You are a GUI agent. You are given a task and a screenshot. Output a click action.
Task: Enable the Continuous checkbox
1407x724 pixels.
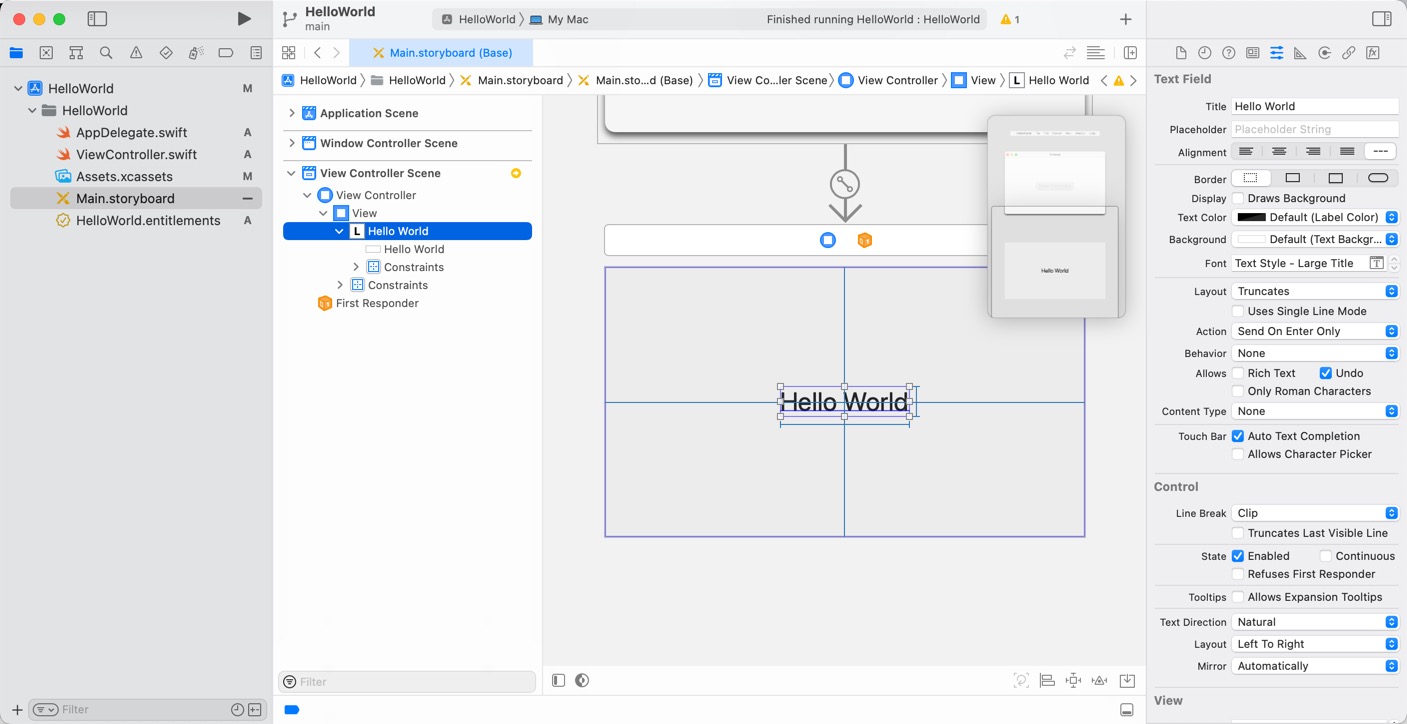(x=1325, y=556)
